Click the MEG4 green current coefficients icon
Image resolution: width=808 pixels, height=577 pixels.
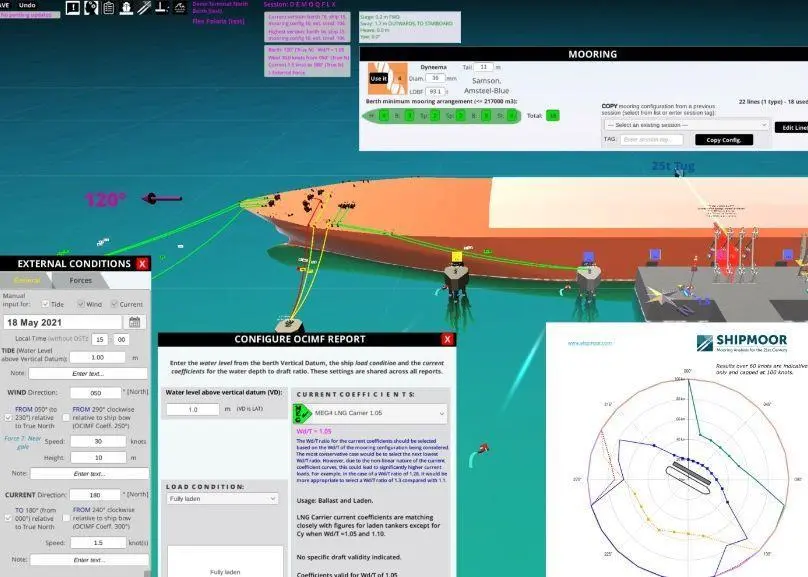pos(302,413)
